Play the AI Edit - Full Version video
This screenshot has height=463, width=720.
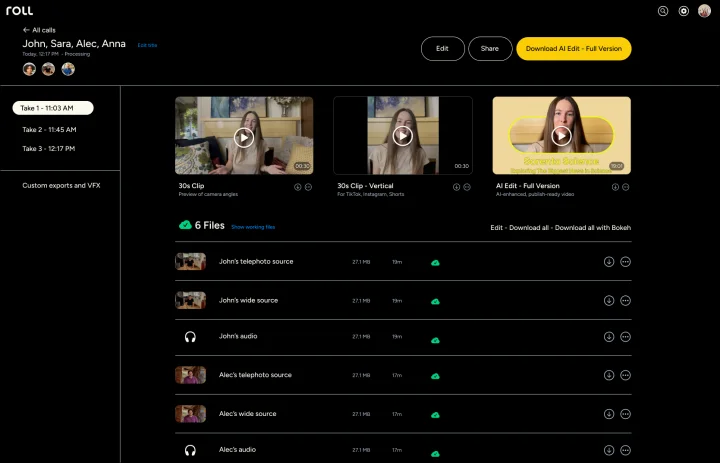561,136
